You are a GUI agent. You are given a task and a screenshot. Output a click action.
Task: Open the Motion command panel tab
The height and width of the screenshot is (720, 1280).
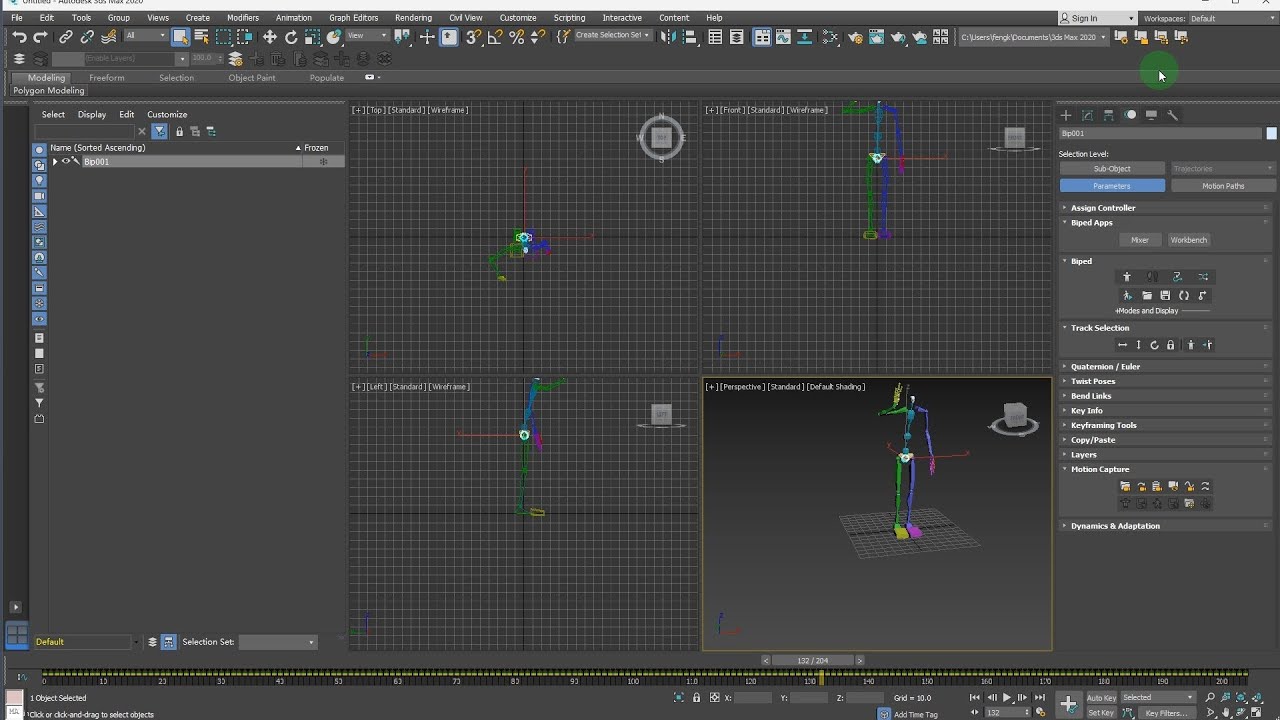(1130, 115)
